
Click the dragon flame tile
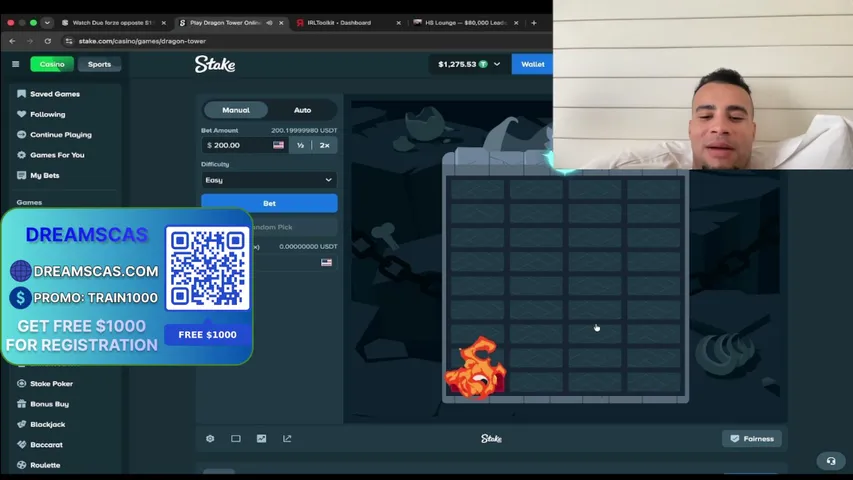475,368
